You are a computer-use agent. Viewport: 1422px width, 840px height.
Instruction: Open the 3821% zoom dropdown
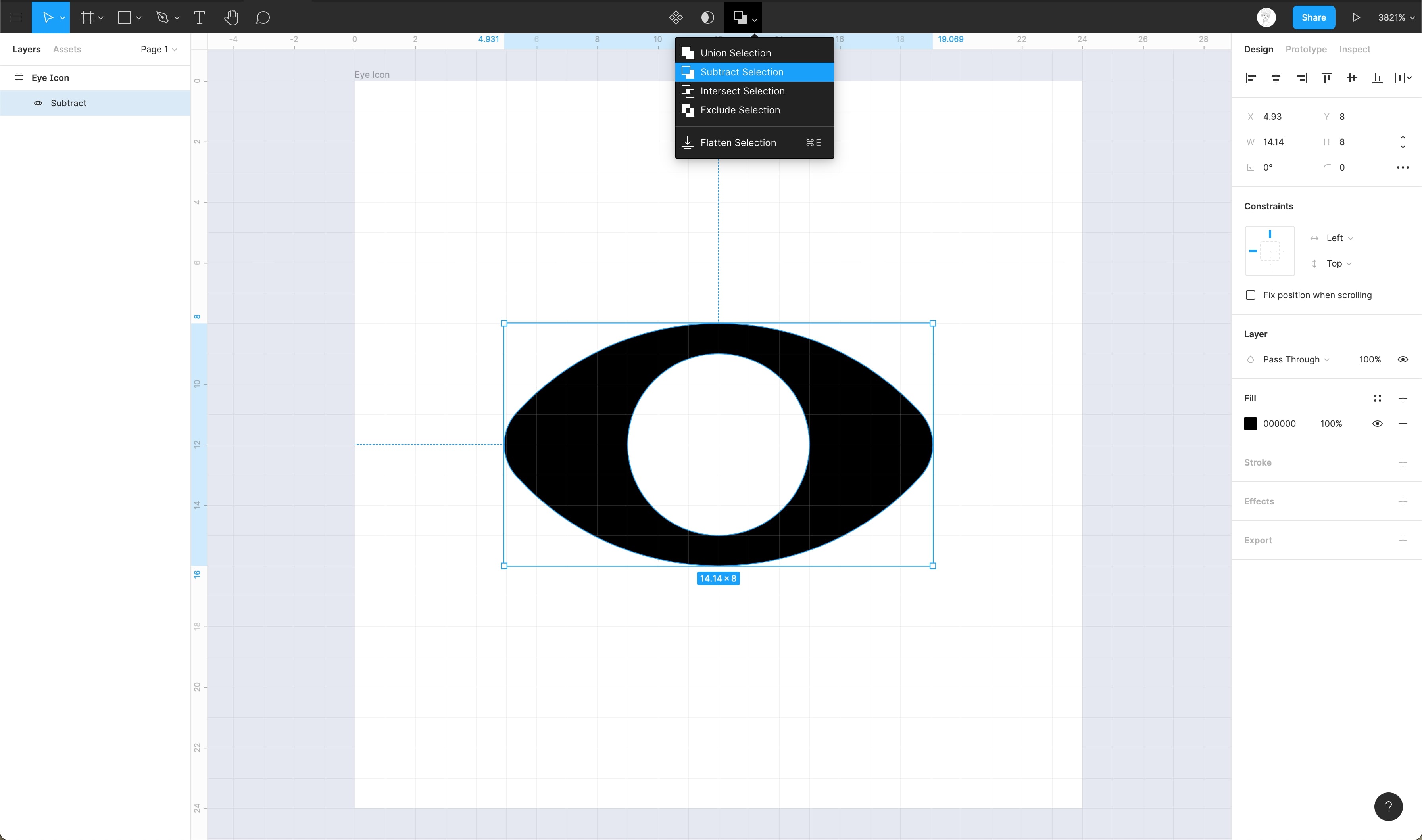[x=1395, y=17]
